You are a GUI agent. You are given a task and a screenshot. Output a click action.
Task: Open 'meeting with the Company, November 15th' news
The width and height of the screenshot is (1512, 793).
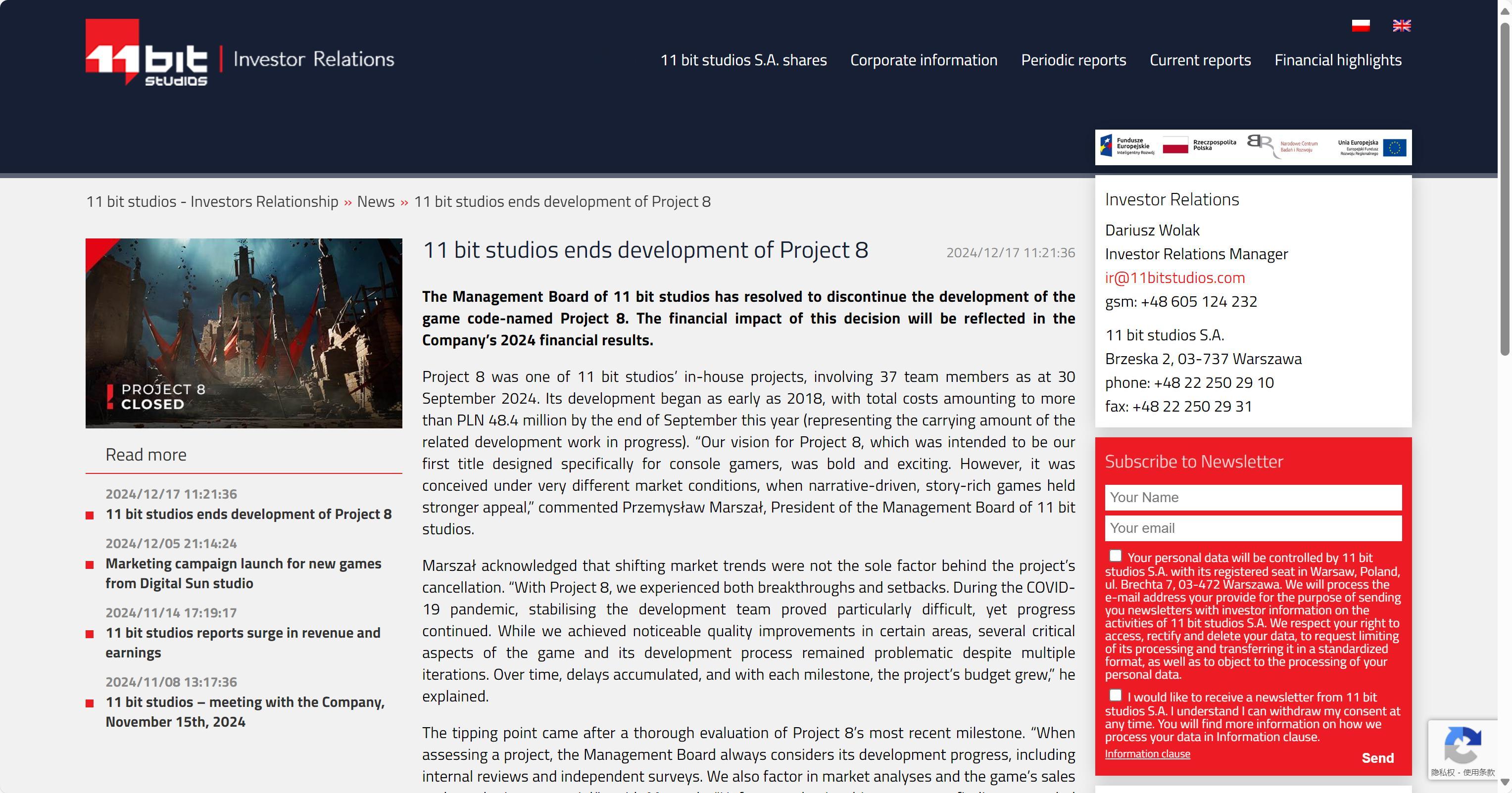245,711
